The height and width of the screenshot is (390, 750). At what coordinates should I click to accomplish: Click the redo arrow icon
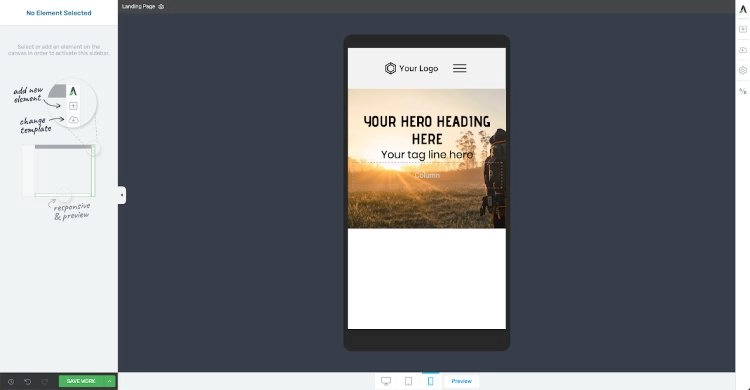point(45,381)
